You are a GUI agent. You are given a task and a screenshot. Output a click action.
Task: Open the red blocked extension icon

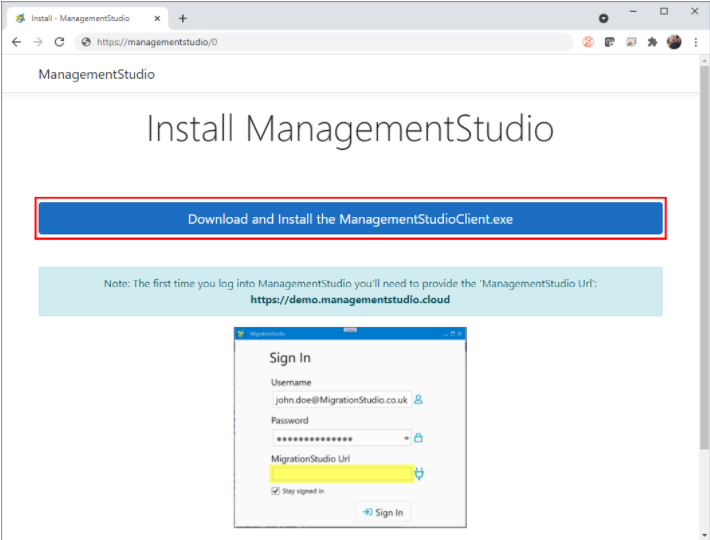(x=588, y=42)
